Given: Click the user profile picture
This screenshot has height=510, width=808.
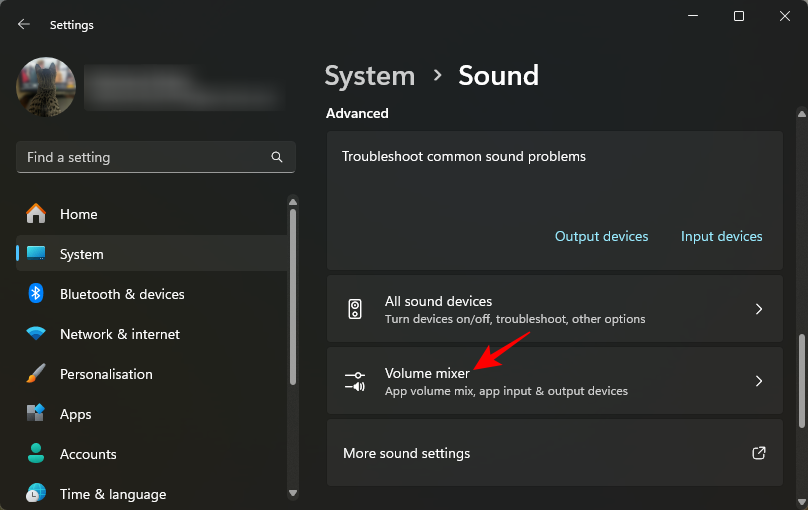Looking at the screenshot, I should tap(46, 87).
